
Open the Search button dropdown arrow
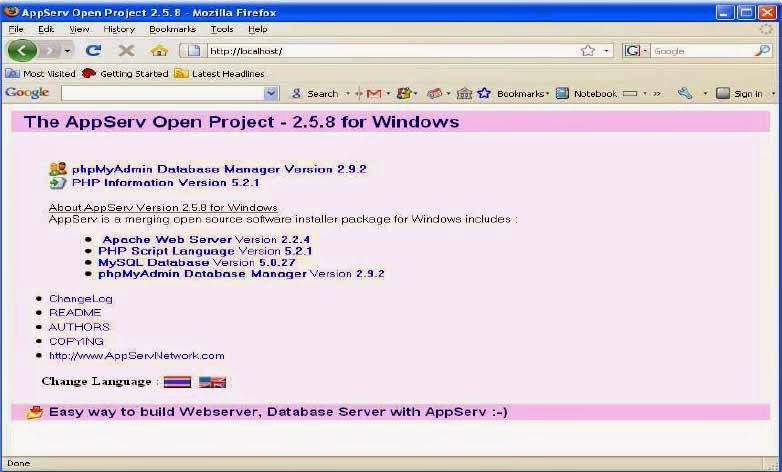click(x=348, y=94)
